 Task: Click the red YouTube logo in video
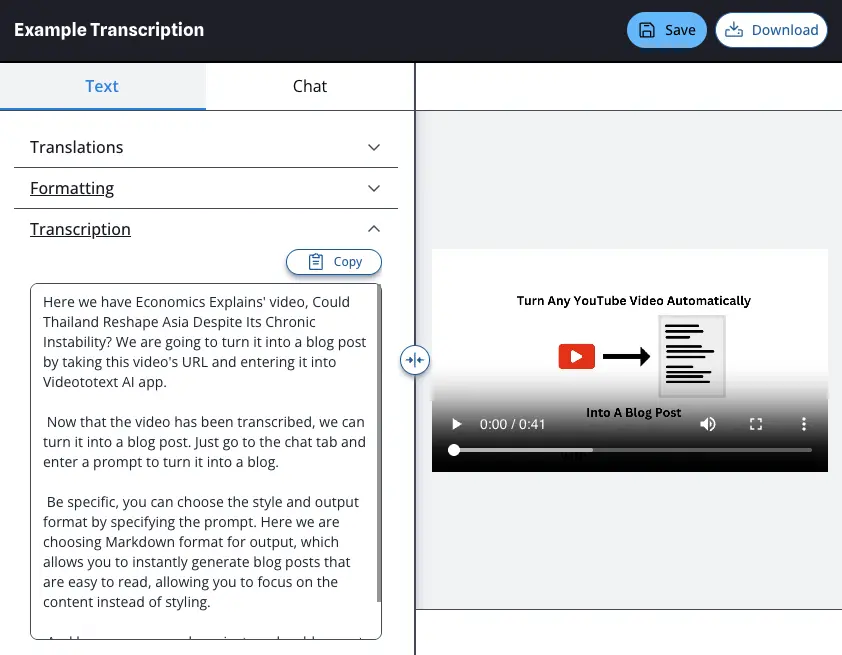tap(577, 356)
